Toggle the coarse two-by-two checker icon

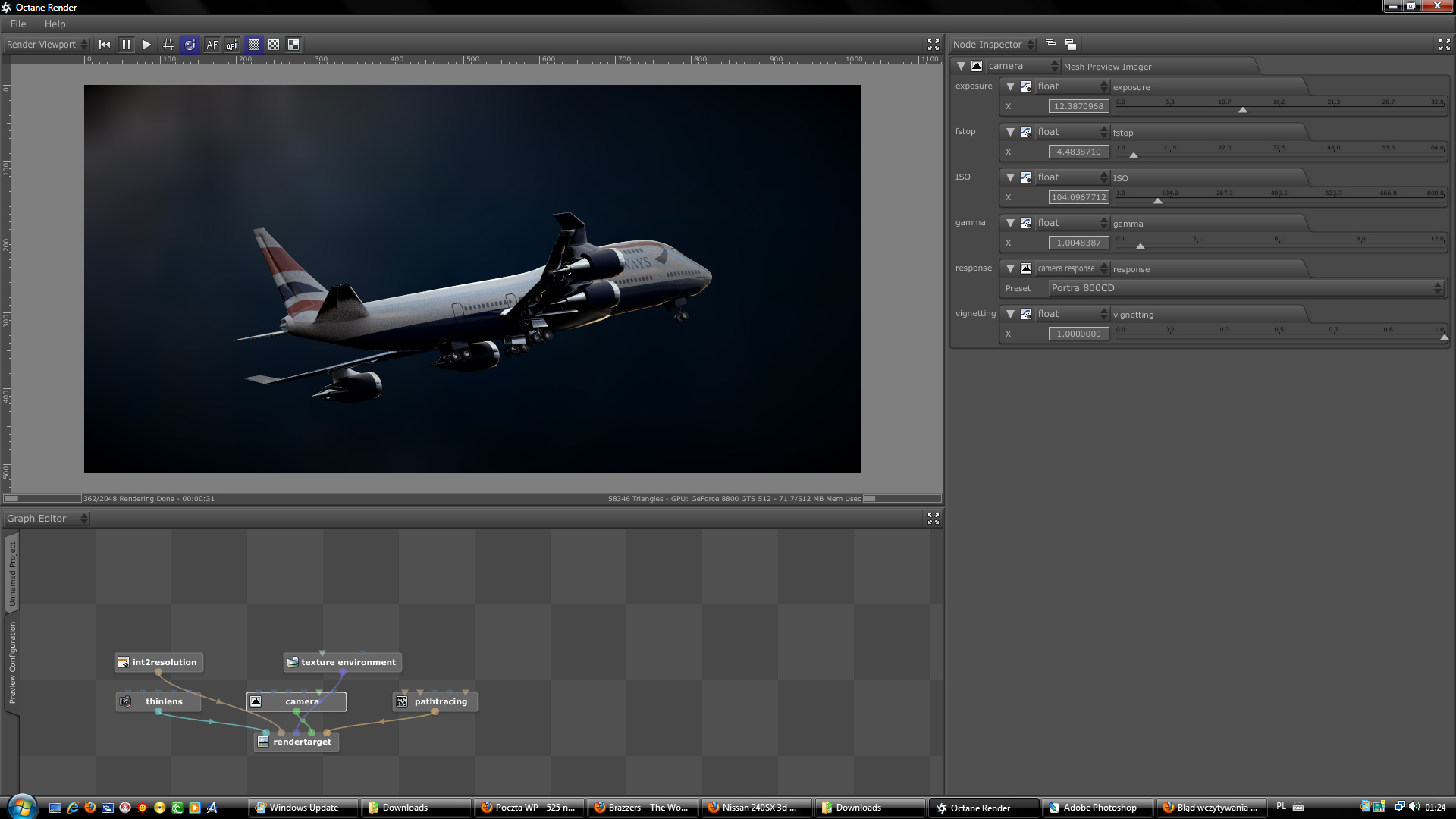[x=293, y=45]
